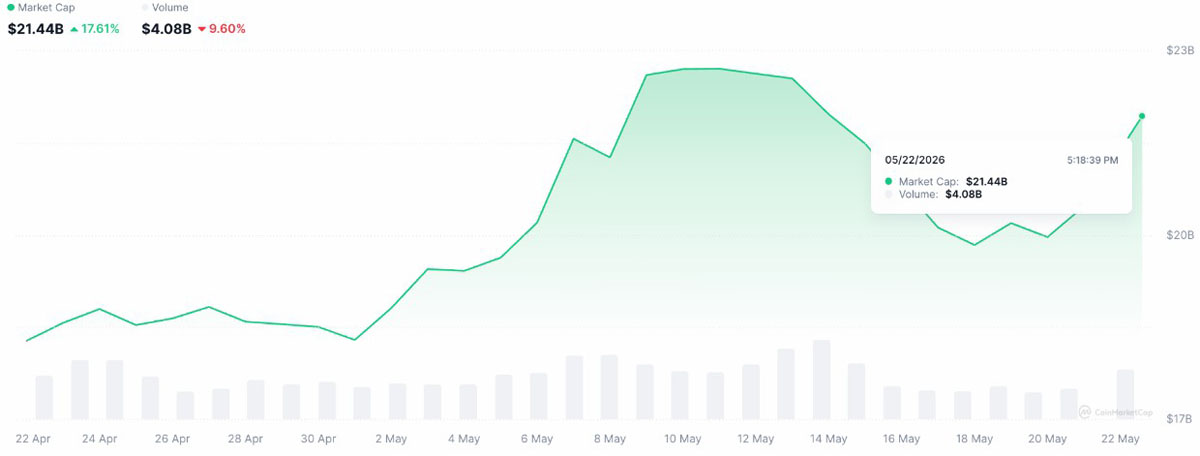Click the $4.08B volume value
Viewport: 1200px width, 456px height.
[166, 29]
